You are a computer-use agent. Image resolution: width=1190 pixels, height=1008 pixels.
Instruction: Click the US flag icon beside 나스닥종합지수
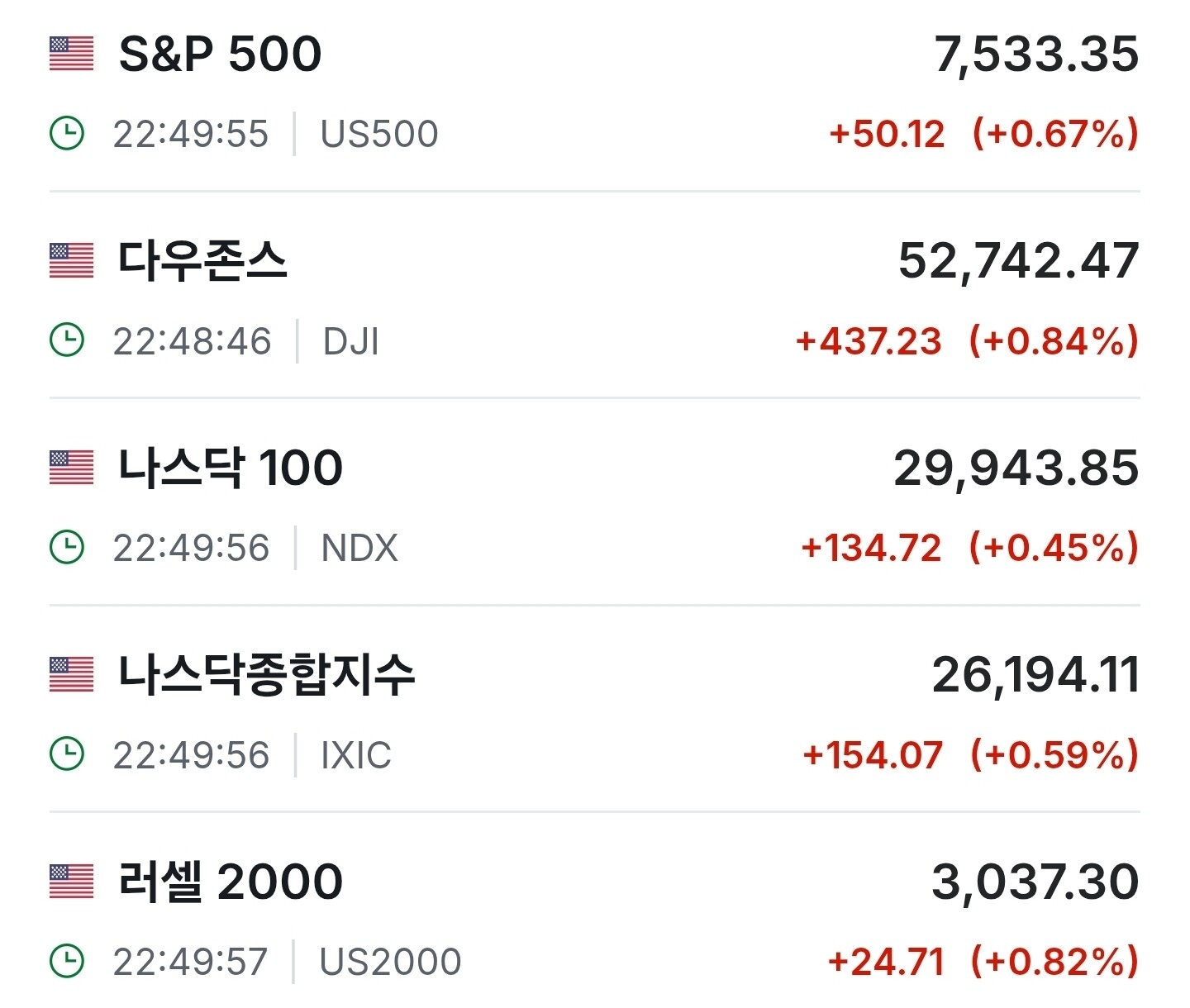point(71,674)
